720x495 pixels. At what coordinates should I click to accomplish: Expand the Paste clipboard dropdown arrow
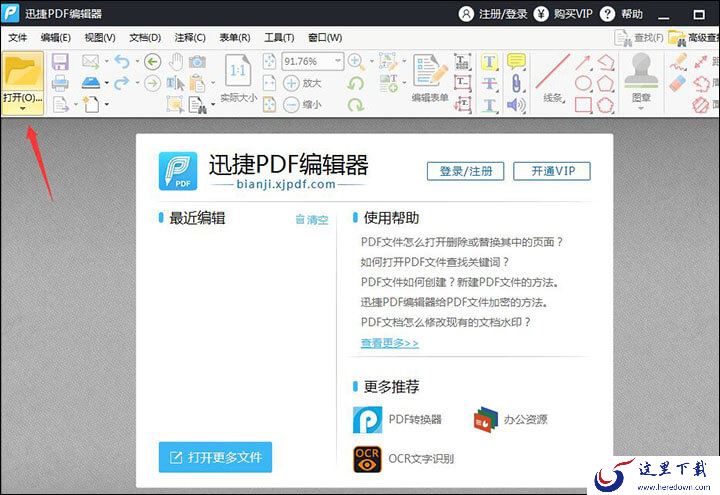pos(213,83)
